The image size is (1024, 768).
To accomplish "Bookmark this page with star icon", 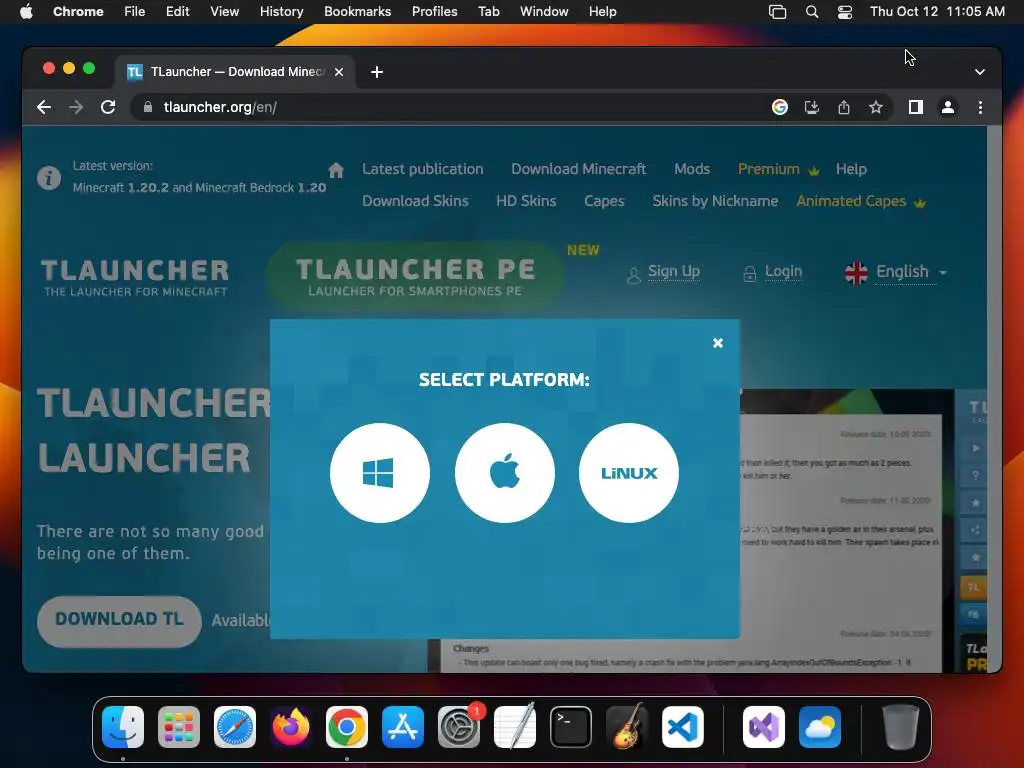I will 876,107.
